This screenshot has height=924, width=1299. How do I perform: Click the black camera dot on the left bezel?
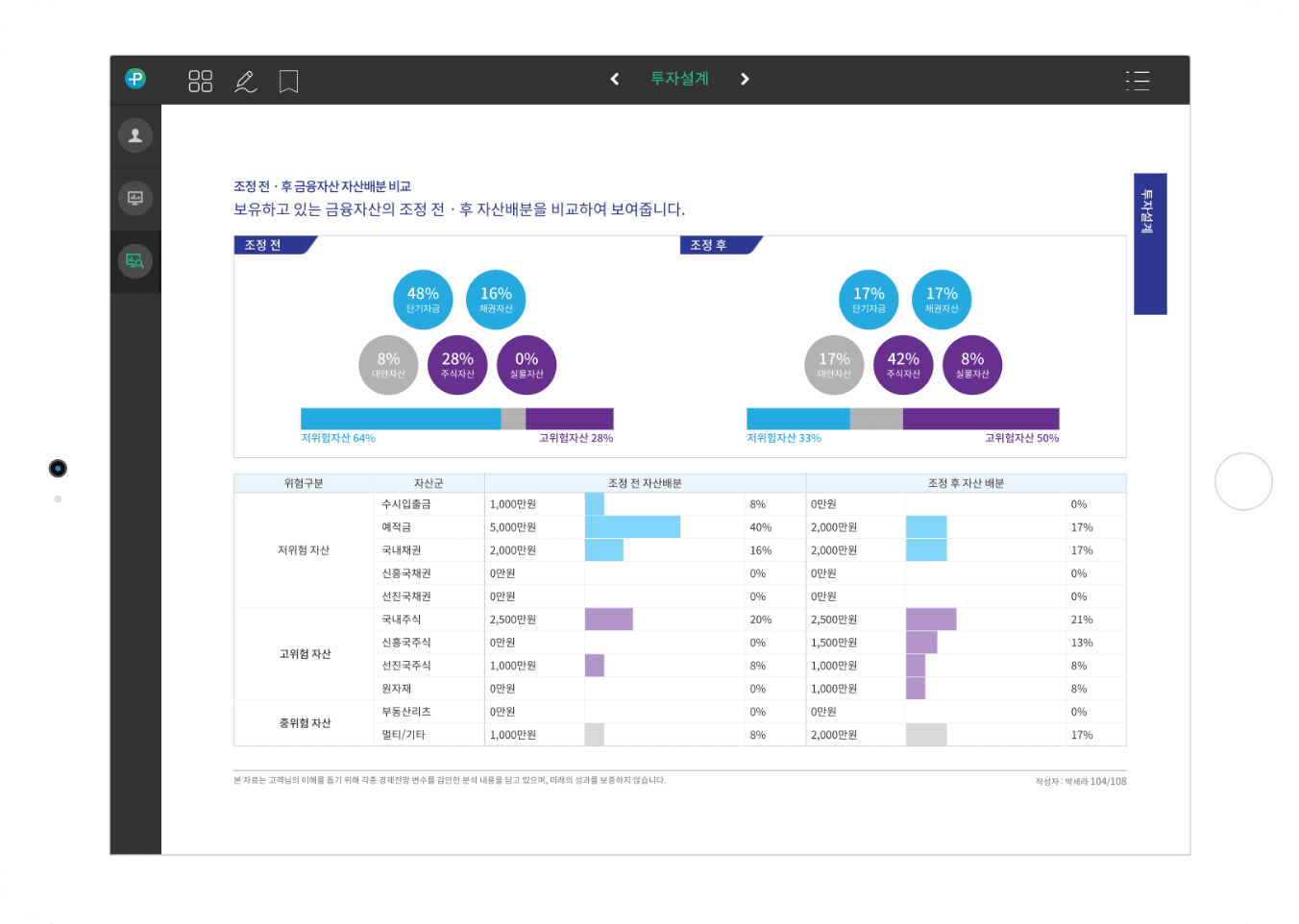(x=58, y=469)
